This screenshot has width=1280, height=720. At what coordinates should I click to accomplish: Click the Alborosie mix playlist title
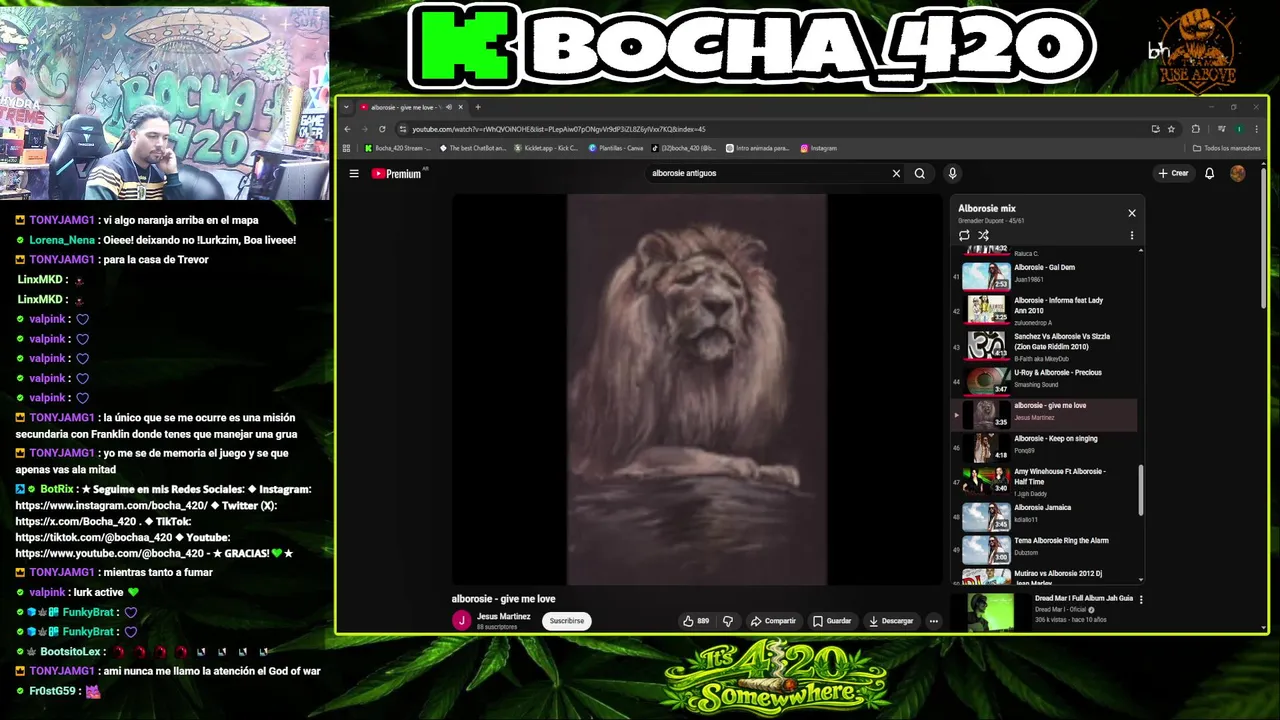coord(987,209)
